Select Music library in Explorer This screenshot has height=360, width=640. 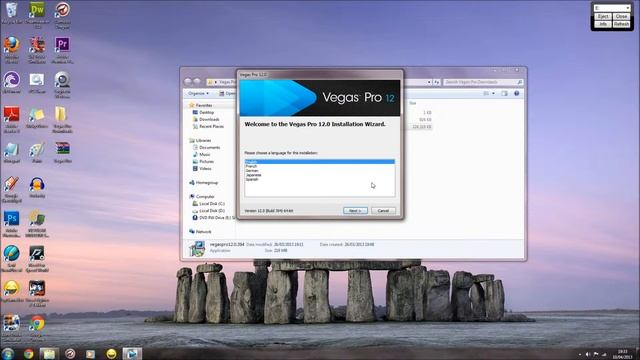204,154
